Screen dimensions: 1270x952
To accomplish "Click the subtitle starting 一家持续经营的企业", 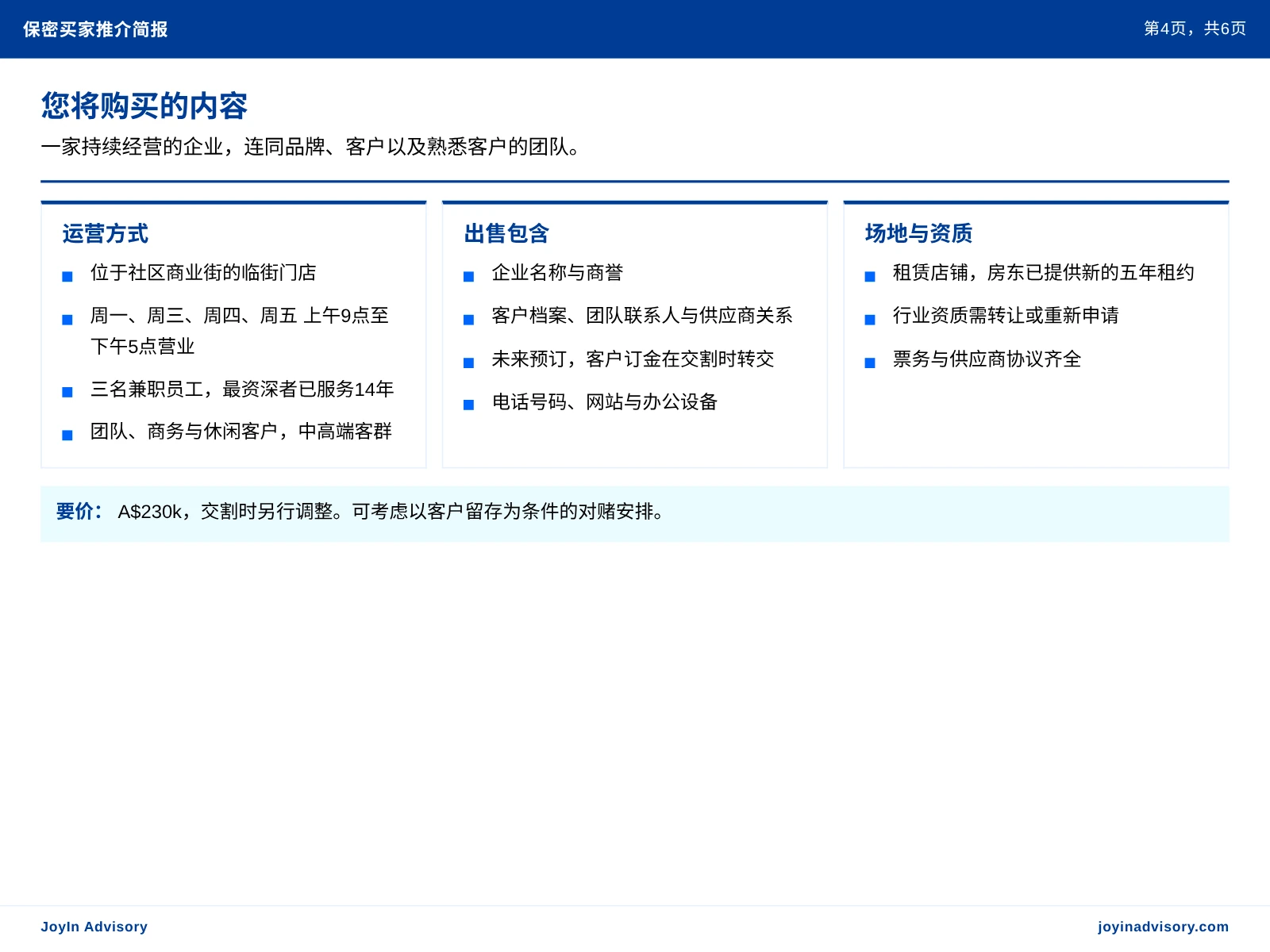I will 310,147.
